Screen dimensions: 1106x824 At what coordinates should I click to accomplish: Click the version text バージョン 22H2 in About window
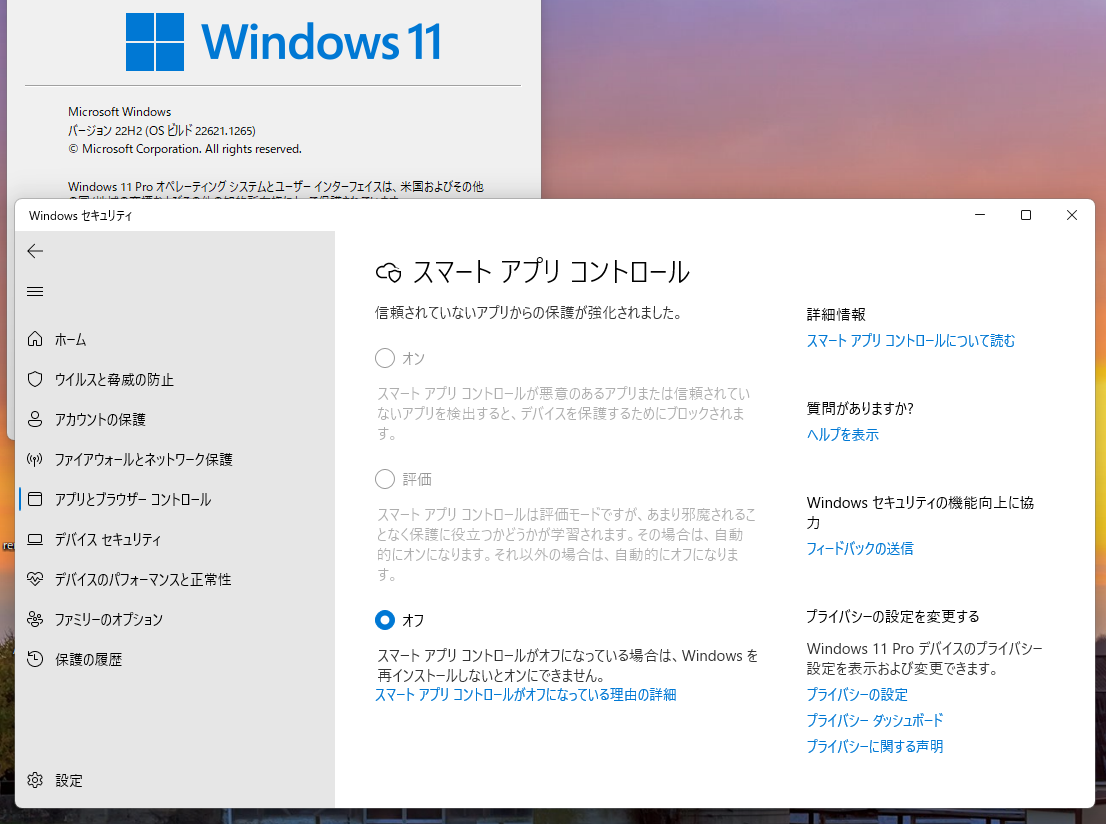162,131
